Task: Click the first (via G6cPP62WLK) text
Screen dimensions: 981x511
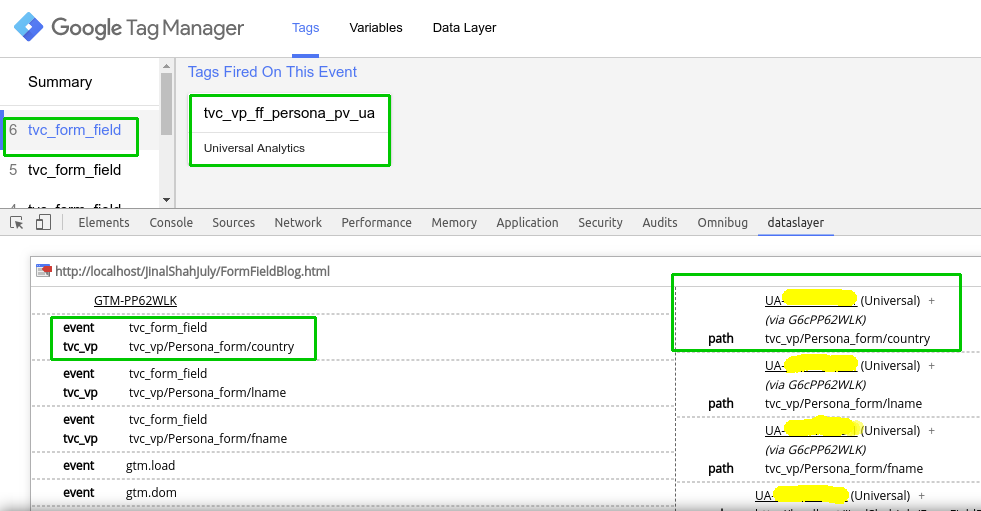Action: point(815,320)
